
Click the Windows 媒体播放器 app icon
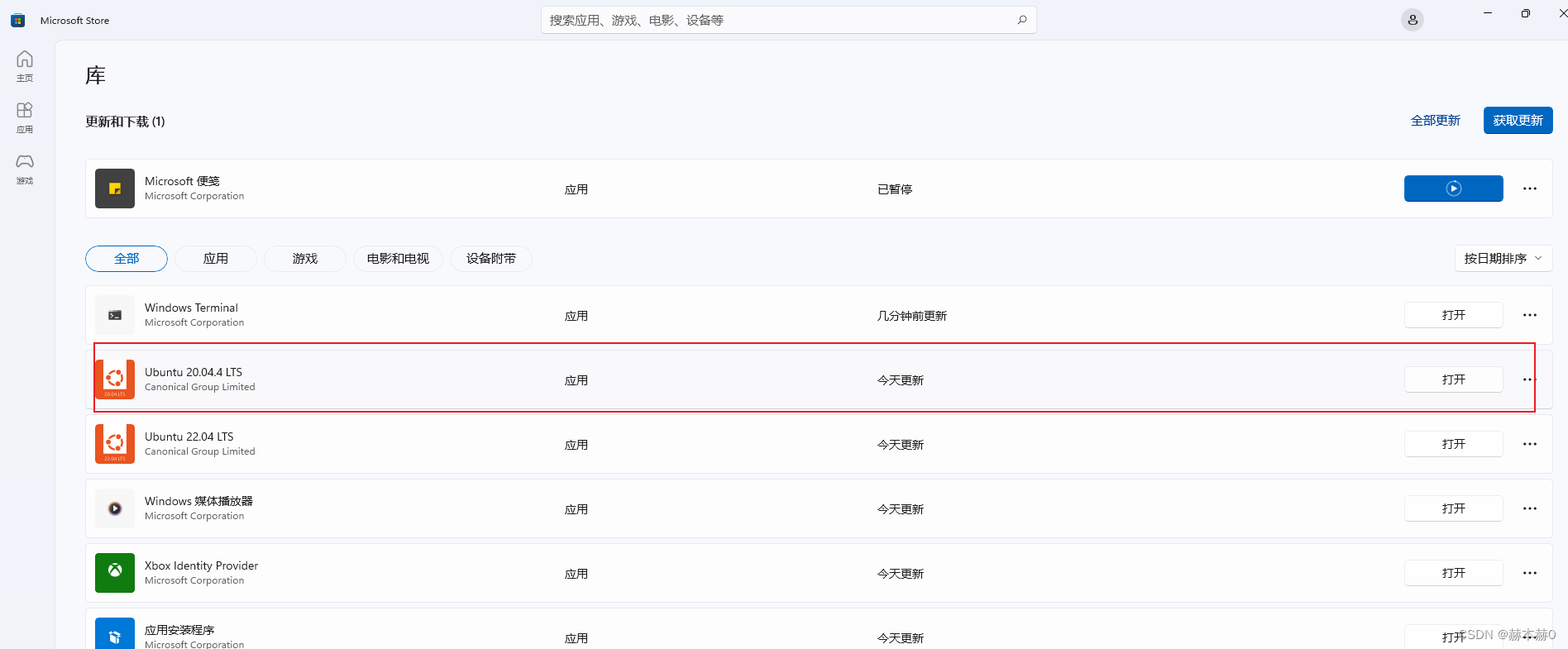115,508
